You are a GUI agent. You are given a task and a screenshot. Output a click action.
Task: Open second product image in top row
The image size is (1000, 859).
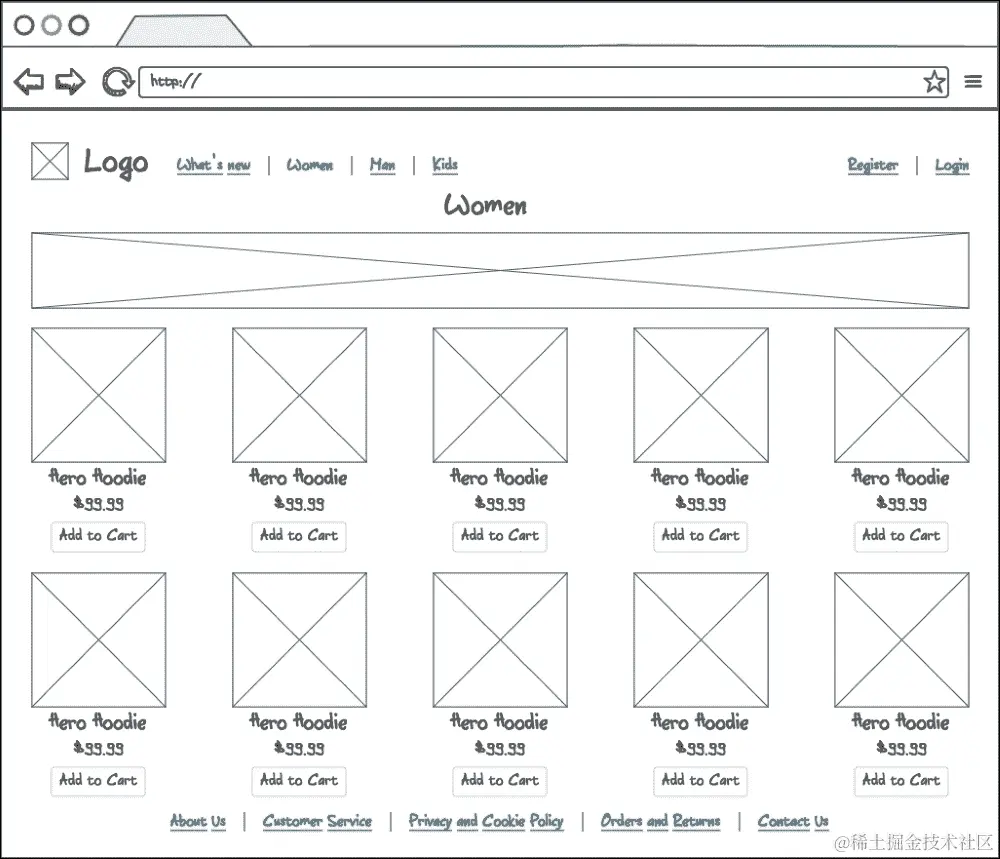pyautogui.click(x=299, y=395)
